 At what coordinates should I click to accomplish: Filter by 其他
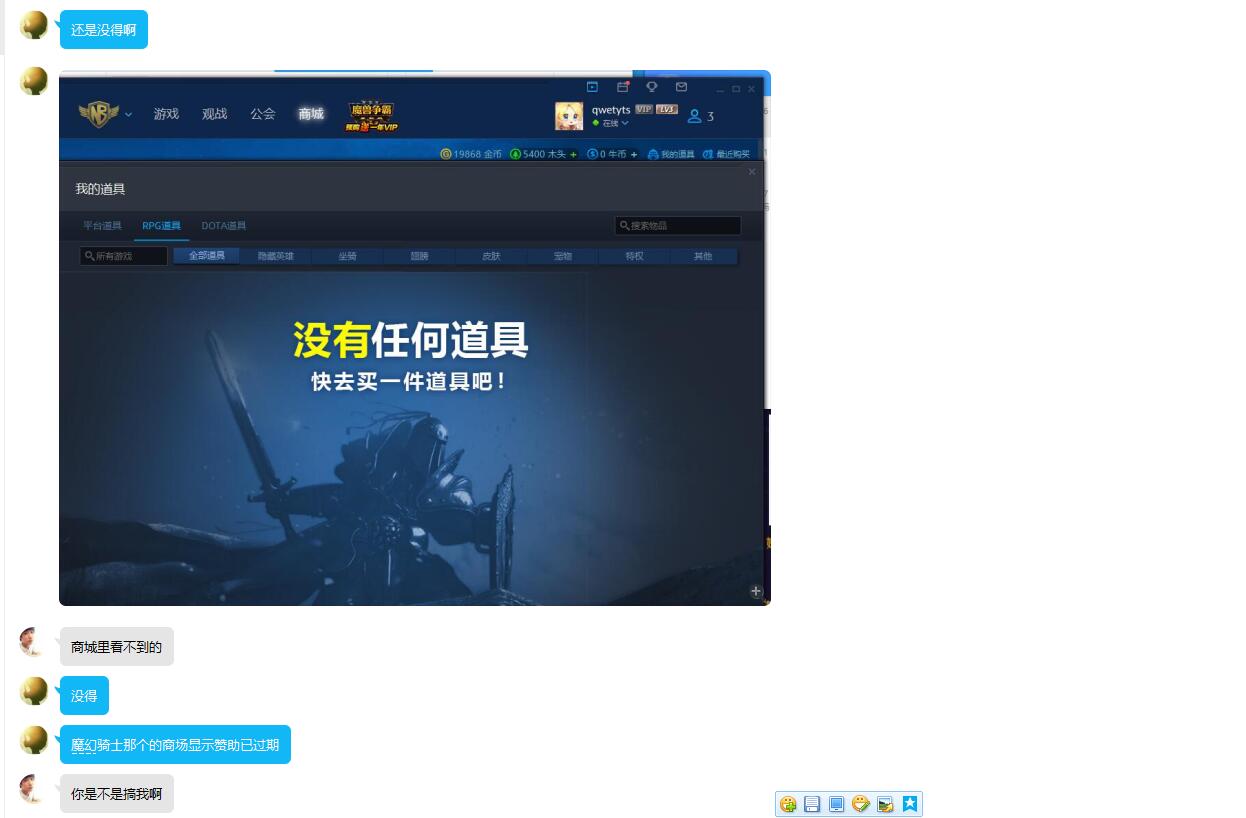tap(704, 256)
